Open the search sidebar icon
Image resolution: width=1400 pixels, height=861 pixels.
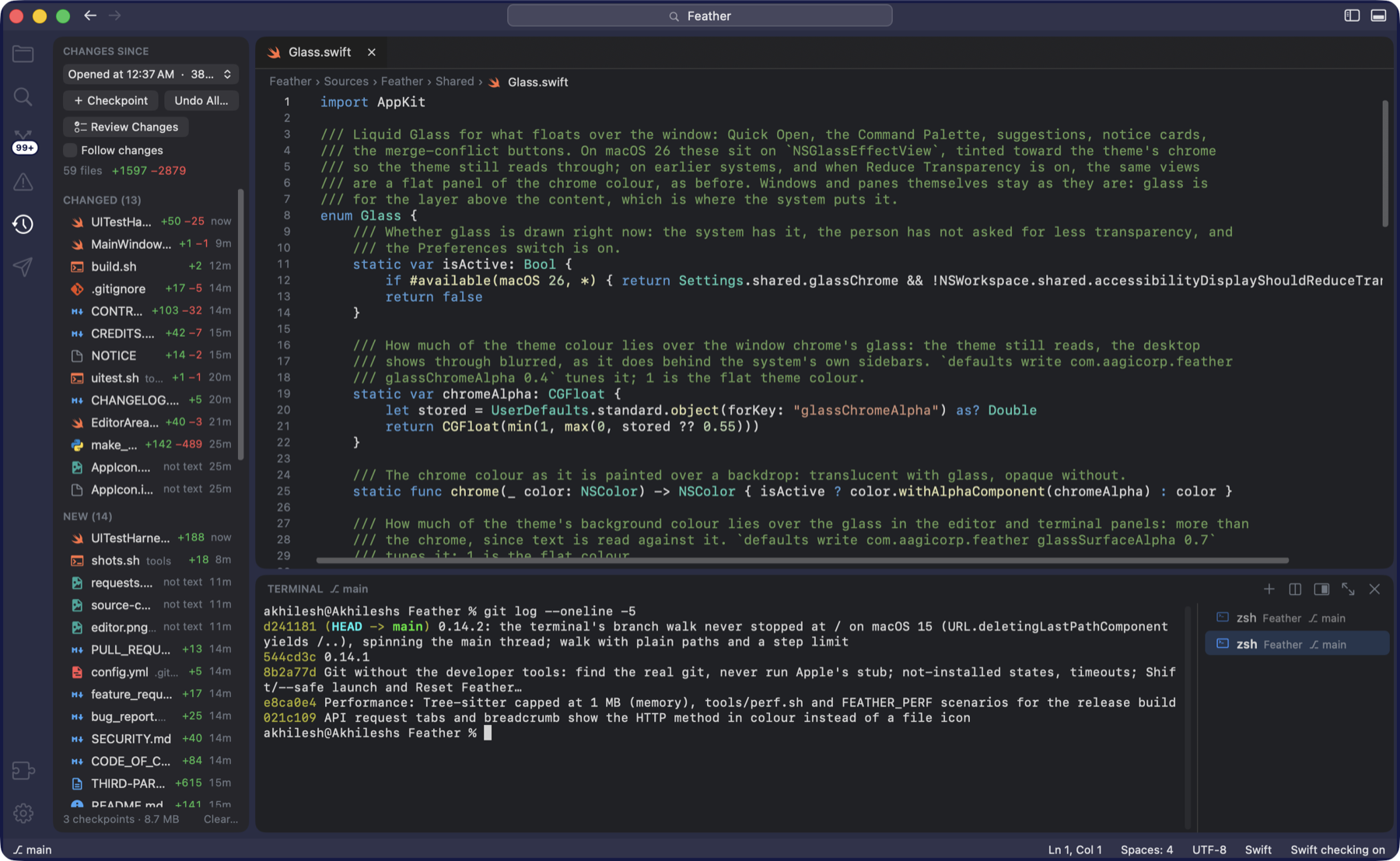pyautogui.click(x=23, y=96)
